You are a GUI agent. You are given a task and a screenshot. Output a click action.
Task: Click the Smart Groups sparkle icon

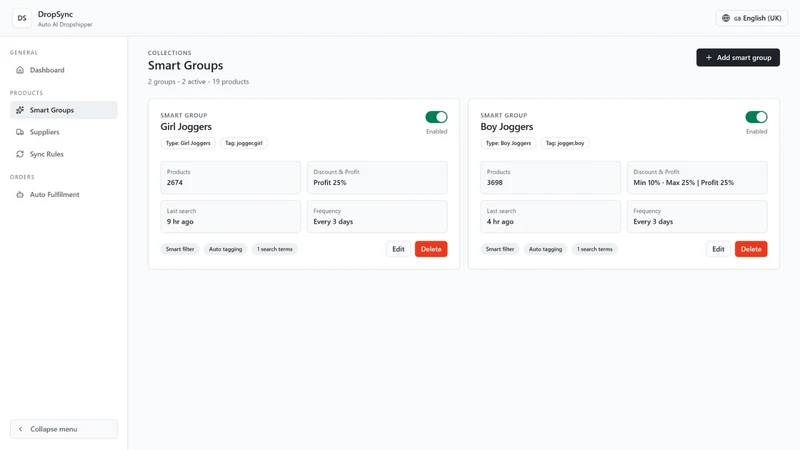coord(20,110)
